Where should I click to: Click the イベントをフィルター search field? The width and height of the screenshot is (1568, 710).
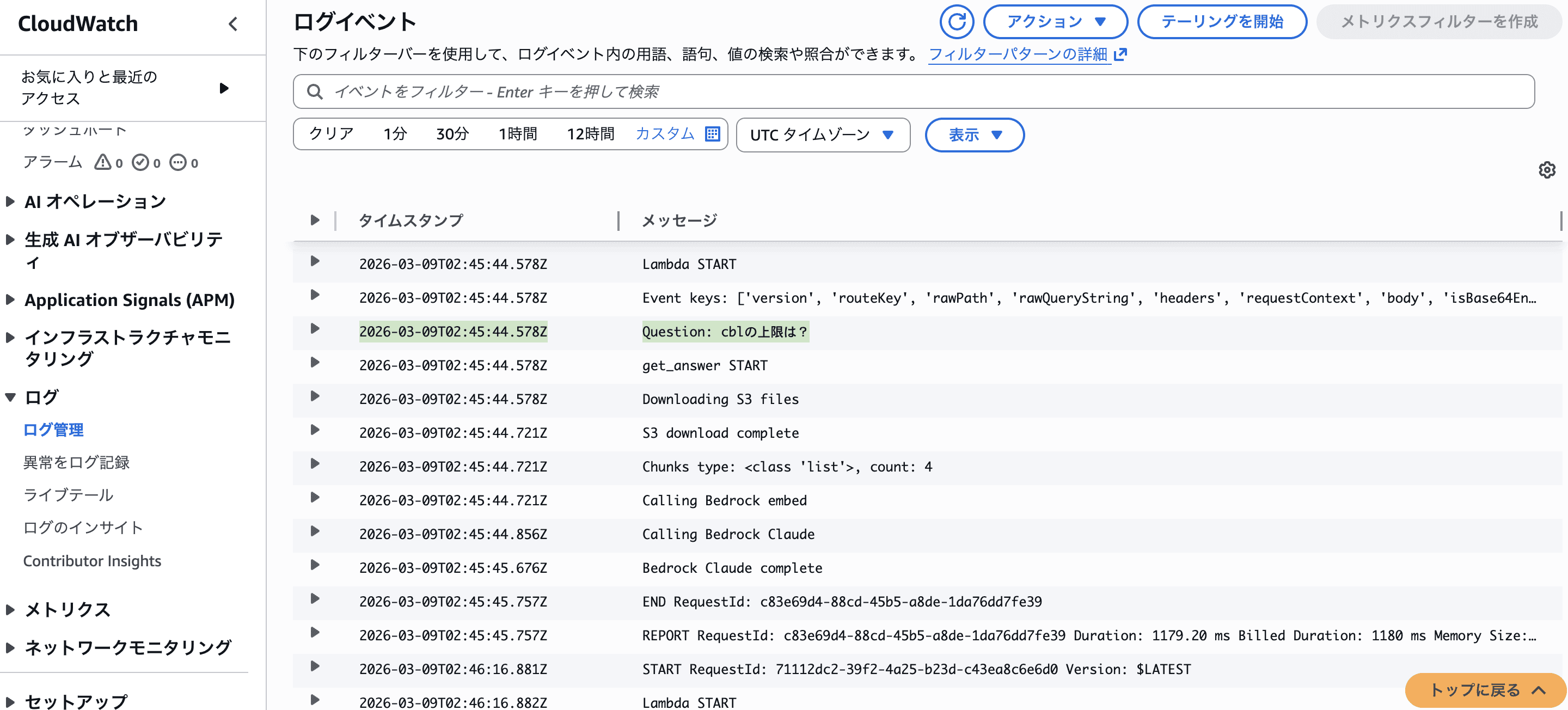tap(913, 91)
